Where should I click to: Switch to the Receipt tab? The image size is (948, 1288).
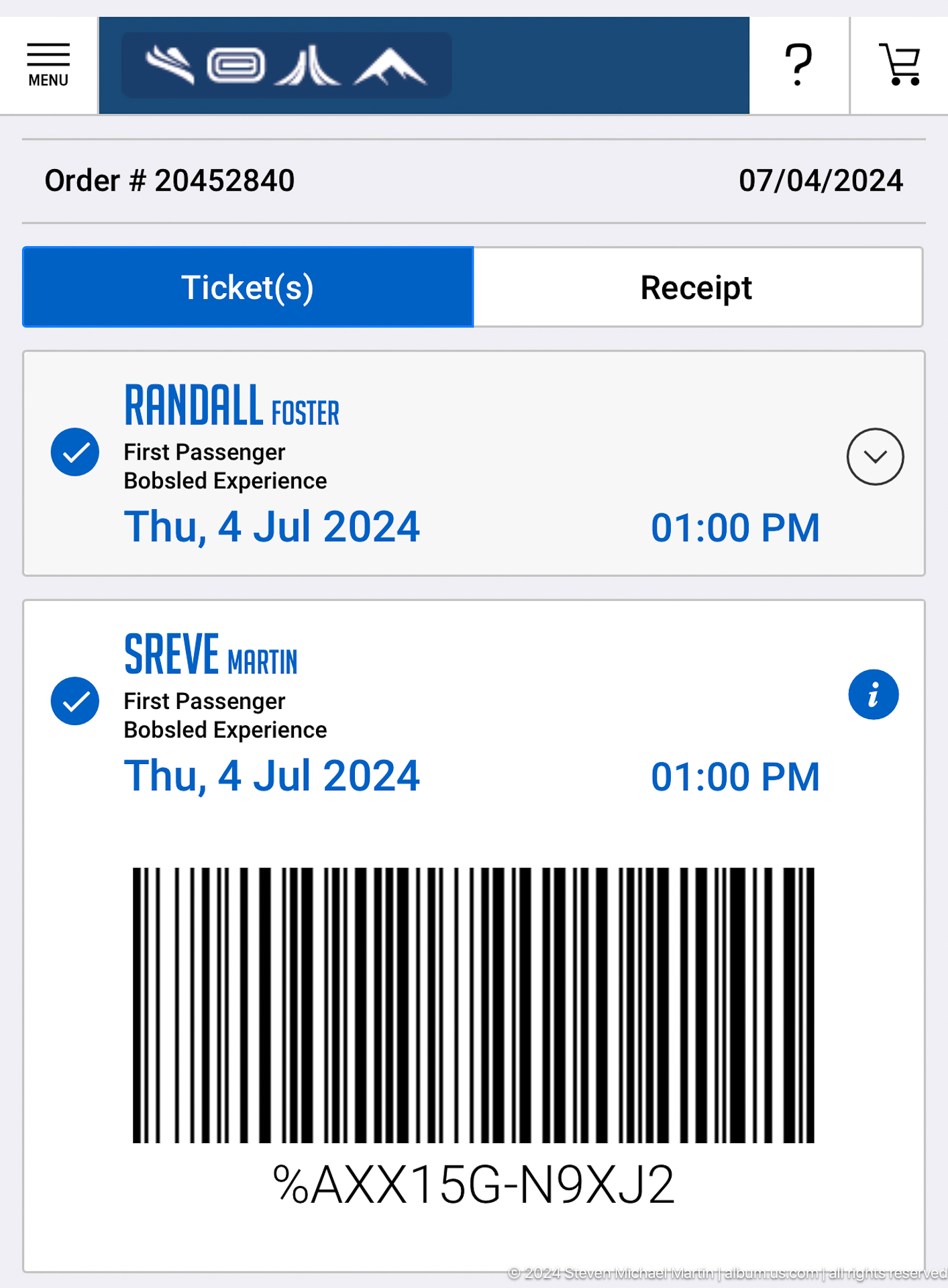click(x=698, y=287)
